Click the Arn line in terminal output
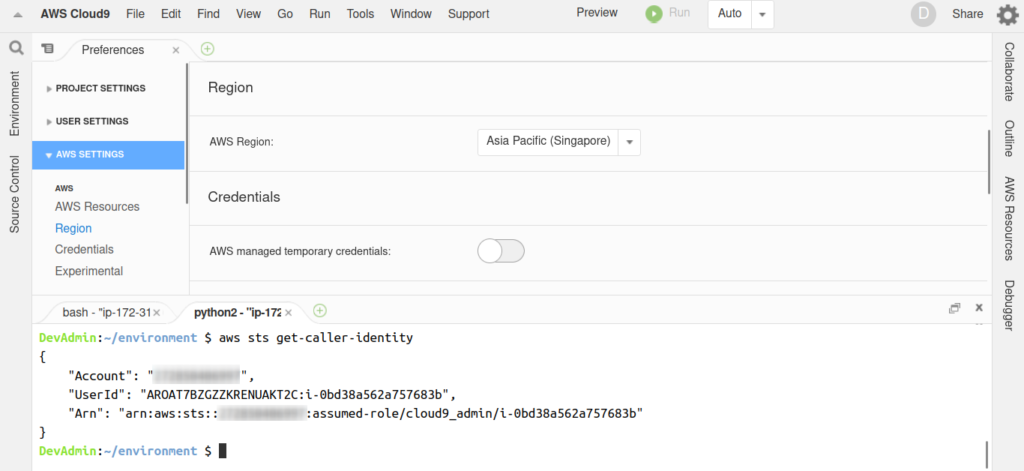The image size is (1024, 471). [x=356, y=414]
